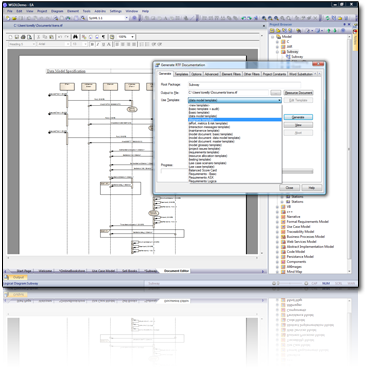Screen dimensions: 367x368
Task: Toggle the paragraph marks pilcrow icon
Action: click(x=103, y=37)
